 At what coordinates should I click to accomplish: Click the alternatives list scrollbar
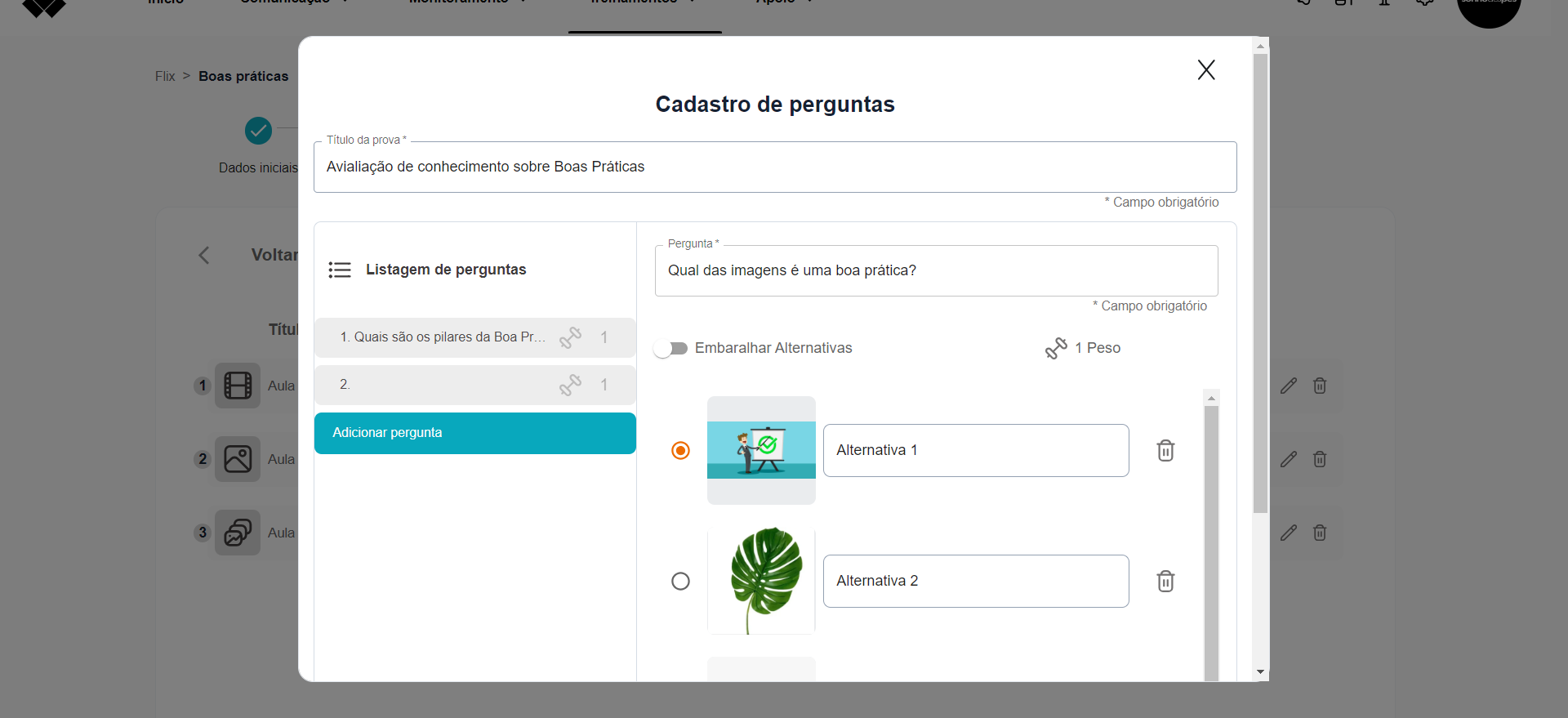click(1211, 543)
